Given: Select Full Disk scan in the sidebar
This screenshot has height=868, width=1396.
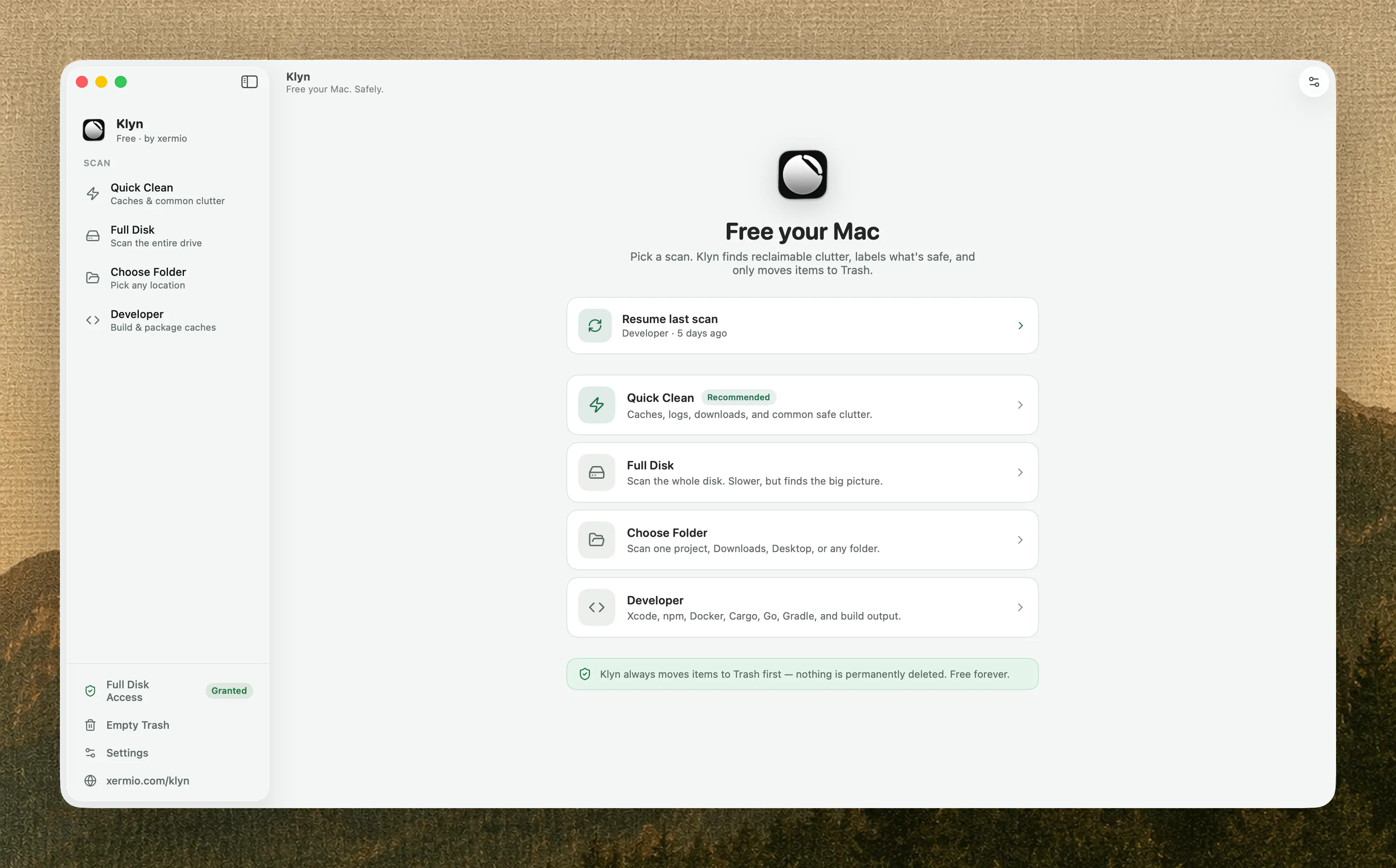Looking at the screenshot, I should (x=168, y=236).
